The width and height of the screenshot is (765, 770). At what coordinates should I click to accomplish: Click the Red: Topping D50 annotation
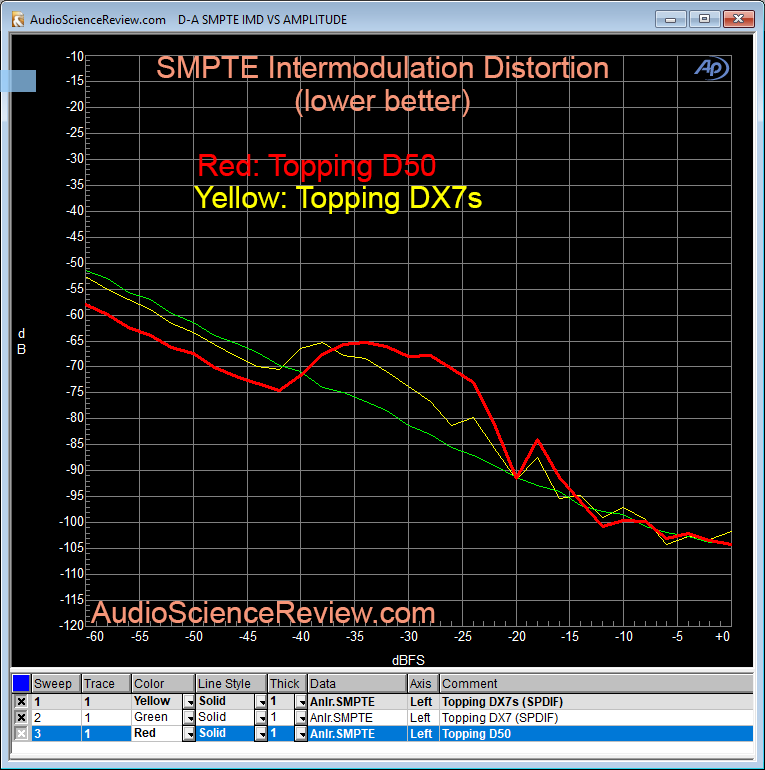(316, 165)
